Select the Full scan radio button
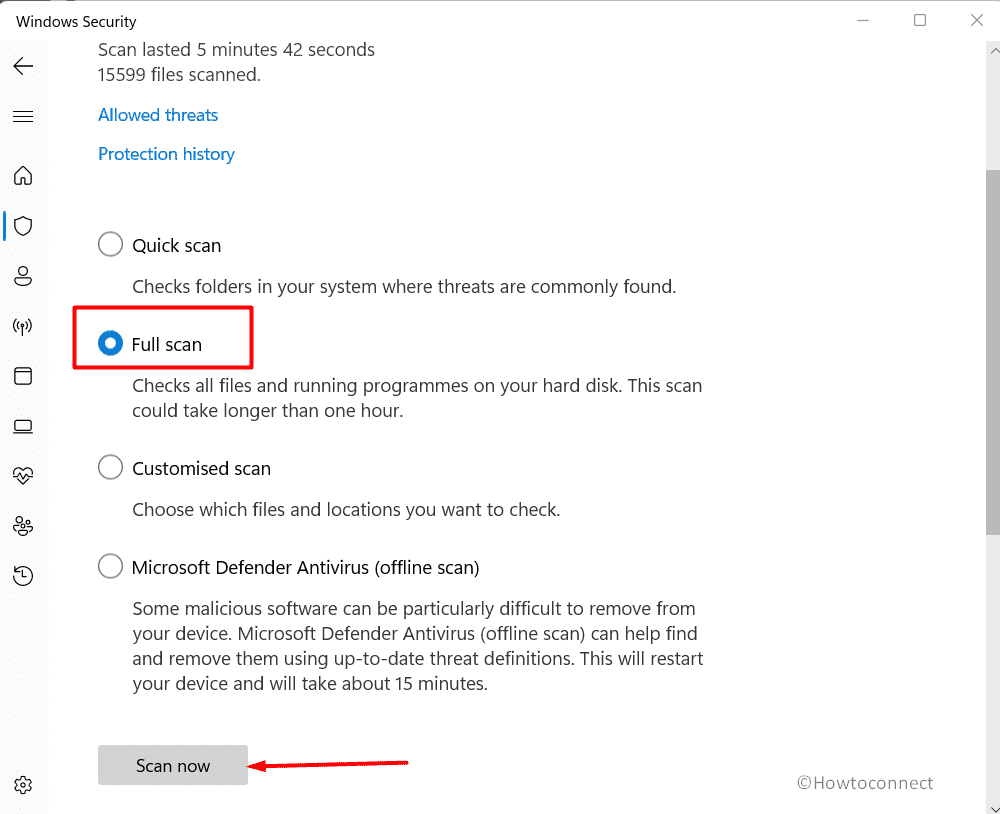This screenshot has width=1000, height=814. click(110, 344)
